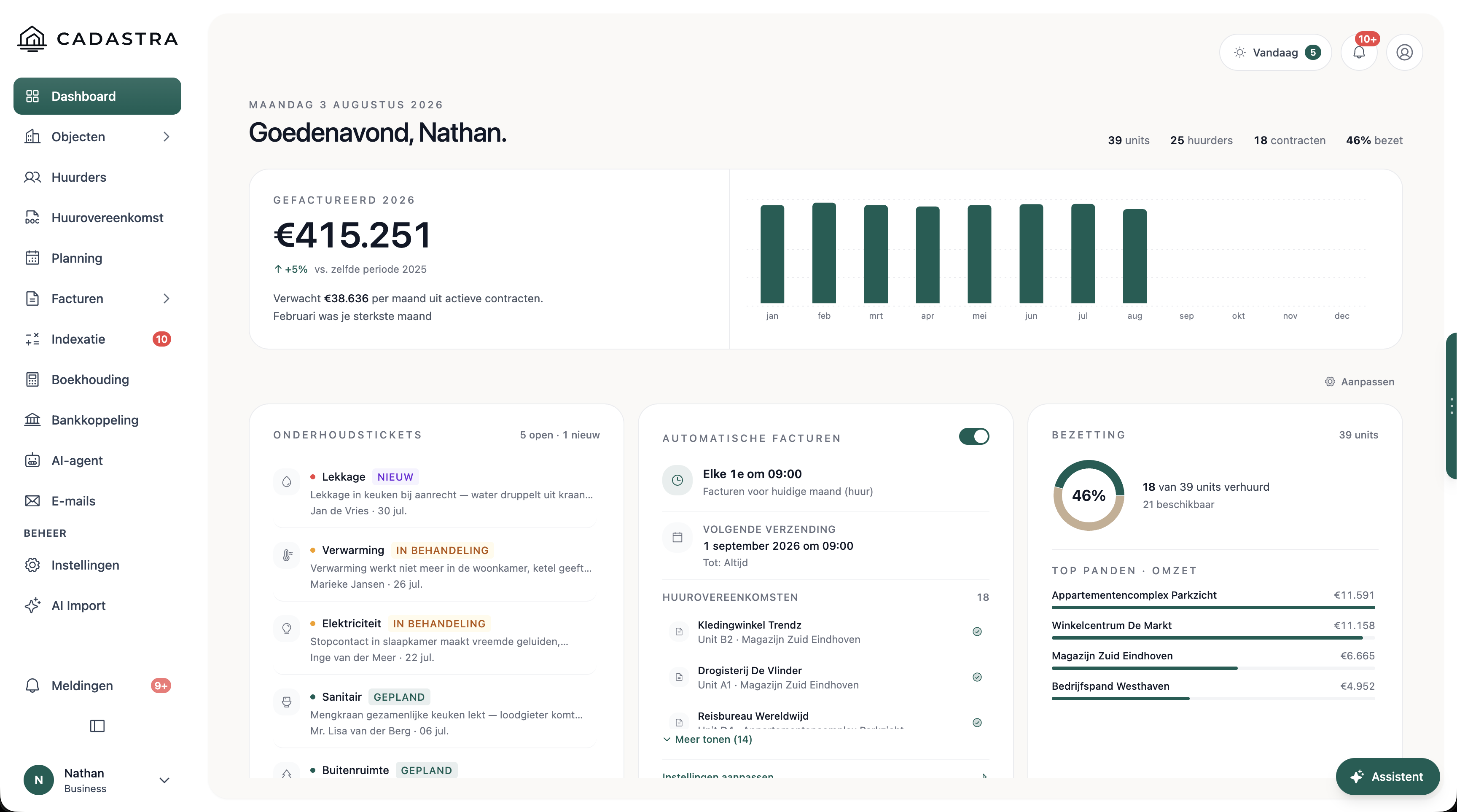This screenshot has height=812, width=1457.
Task: Open the notifications bell icon
Action: pyautogui.click(x=1359, y=53)
